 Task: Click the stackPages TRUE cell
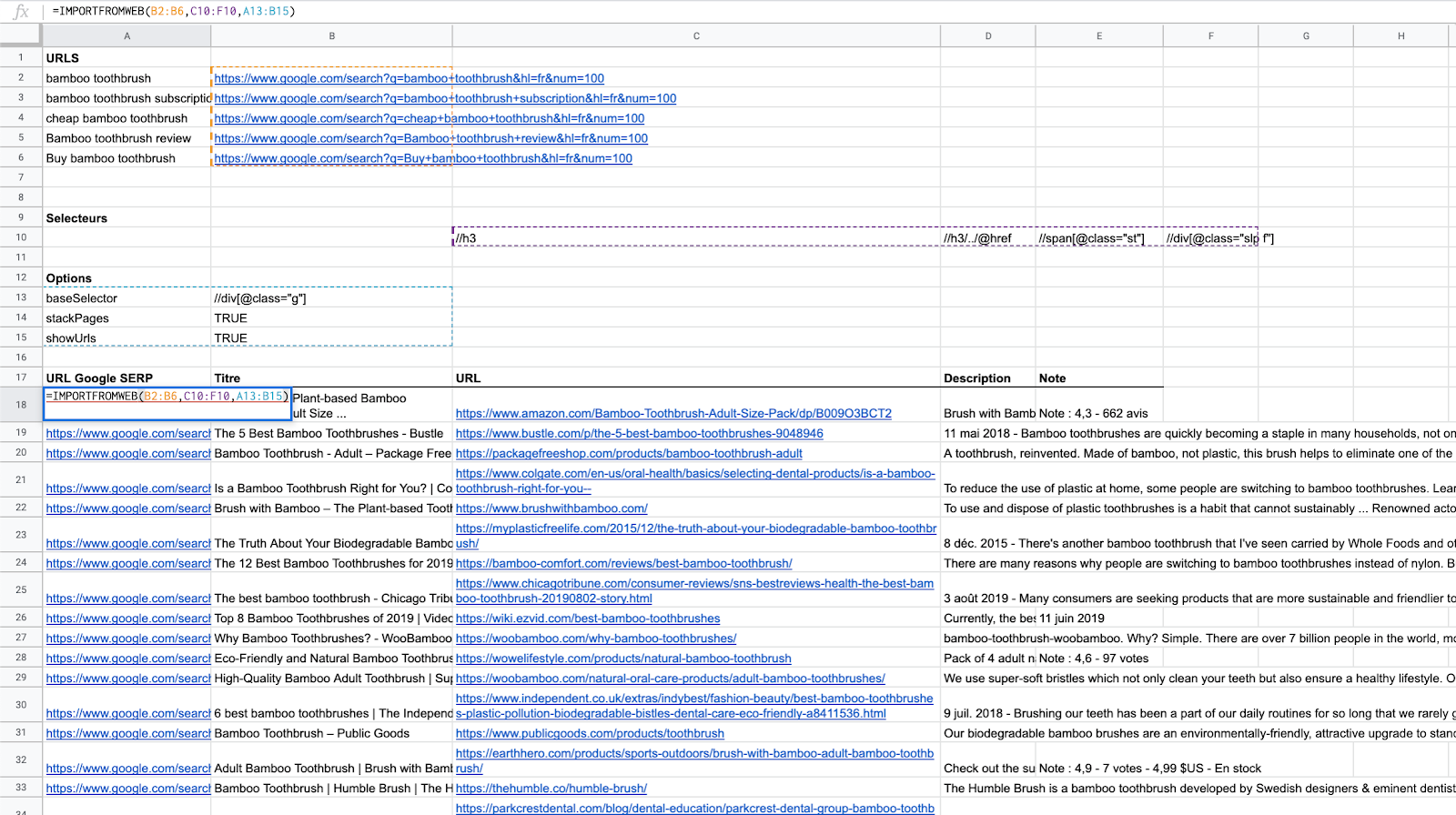point(331,318)
